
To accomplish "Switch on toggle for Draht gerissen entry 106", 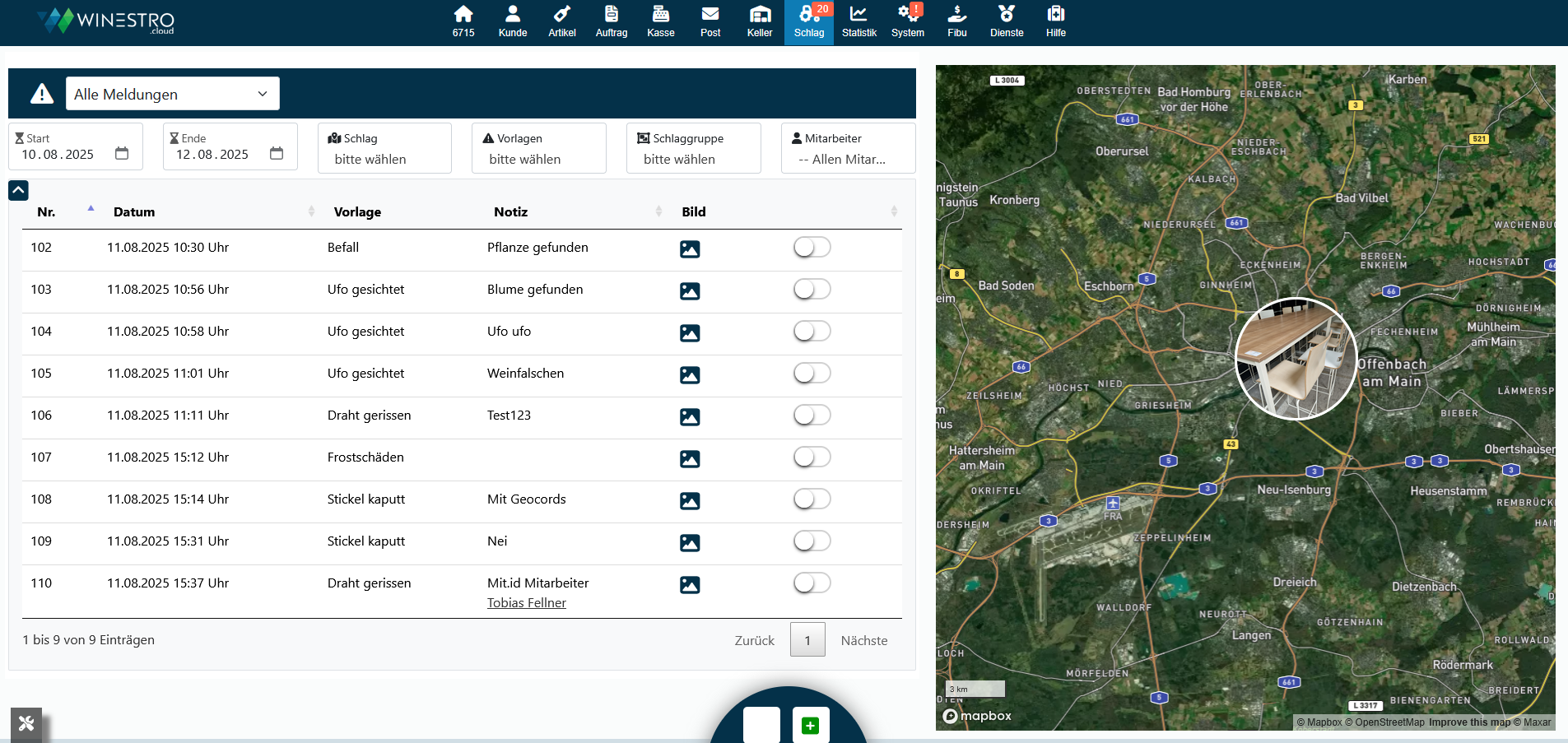I will coord(812,416).
